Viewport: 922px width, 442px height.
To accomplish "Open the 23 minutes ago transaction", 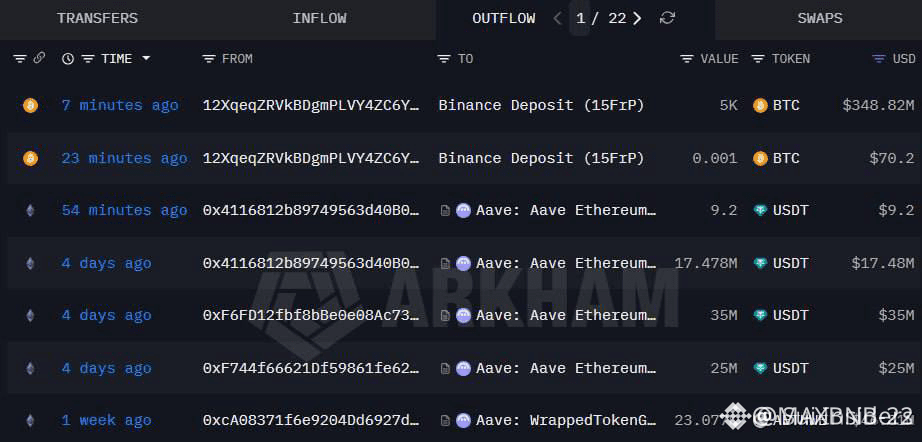I will pos(125,158).
